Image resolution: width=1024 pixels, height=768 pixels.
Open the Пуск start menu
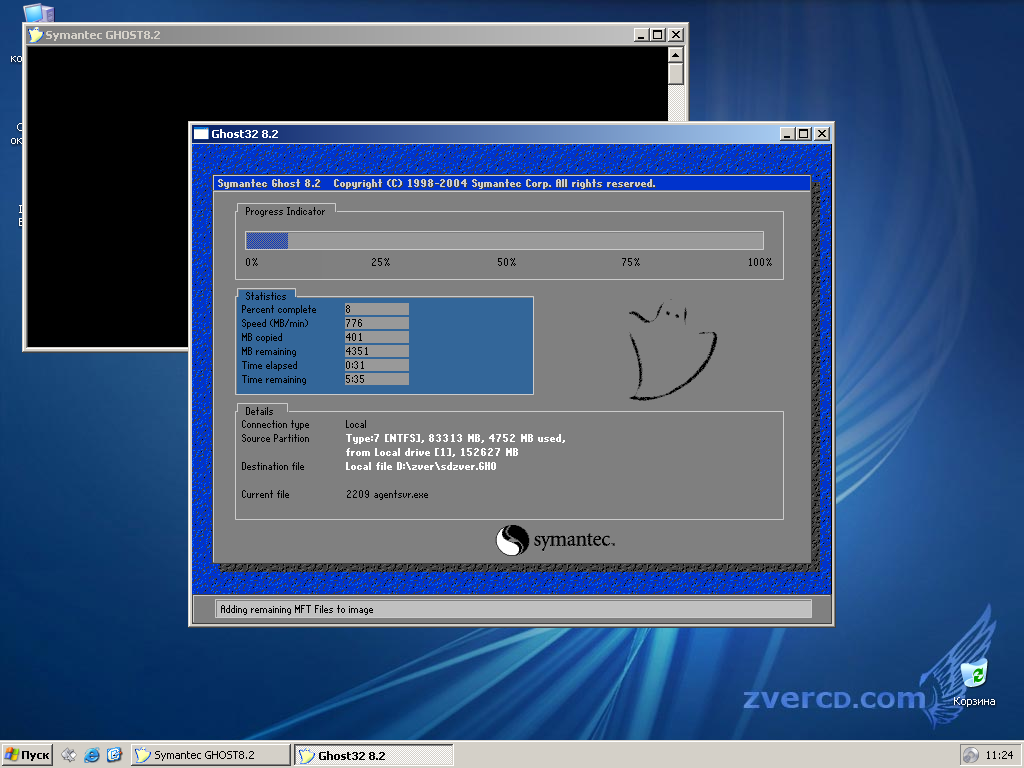[x=27, y=755]
